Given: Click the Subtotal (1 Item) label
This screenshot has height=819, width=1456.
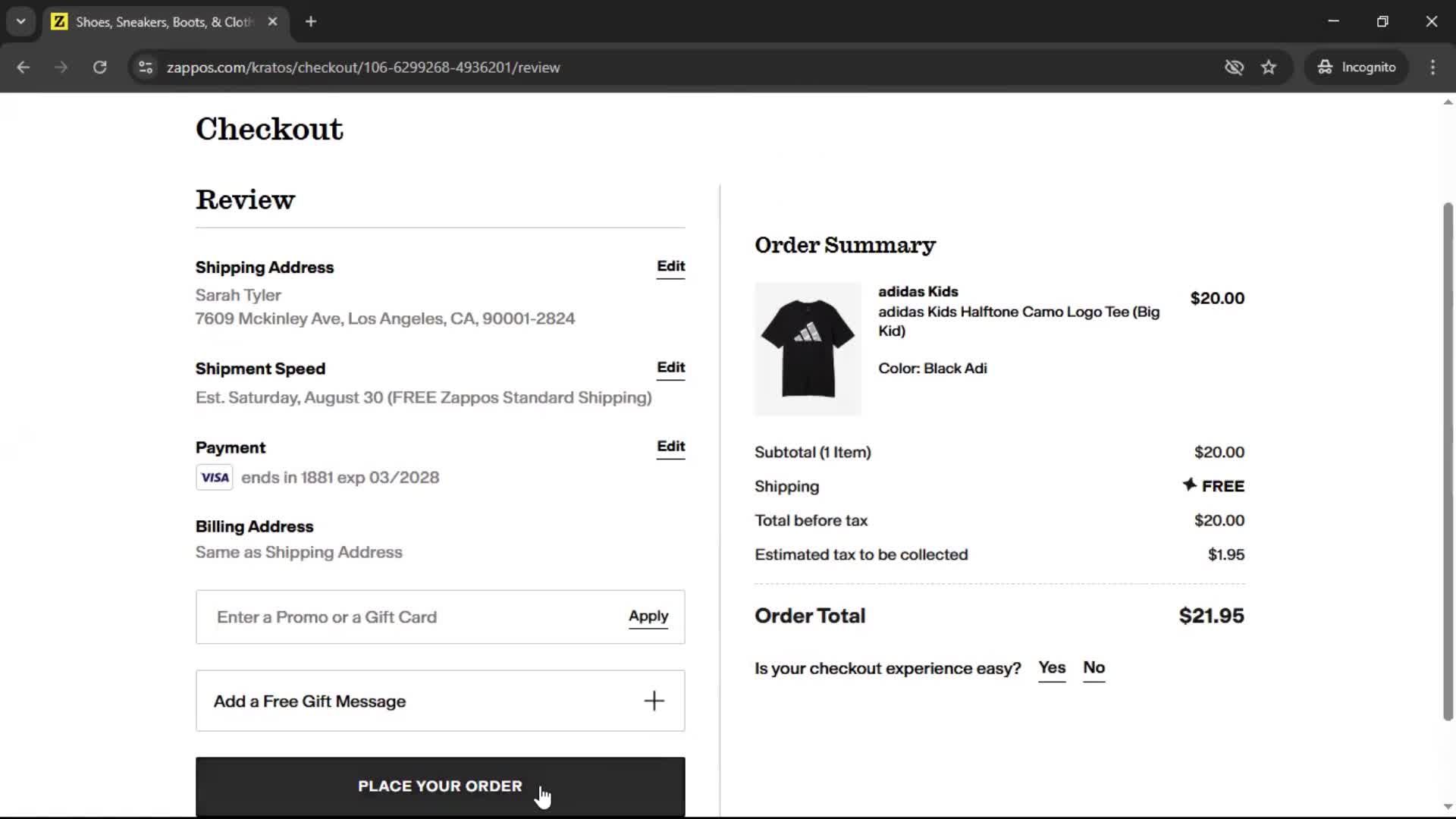Looking at the screenshot, I should [813, 453].
